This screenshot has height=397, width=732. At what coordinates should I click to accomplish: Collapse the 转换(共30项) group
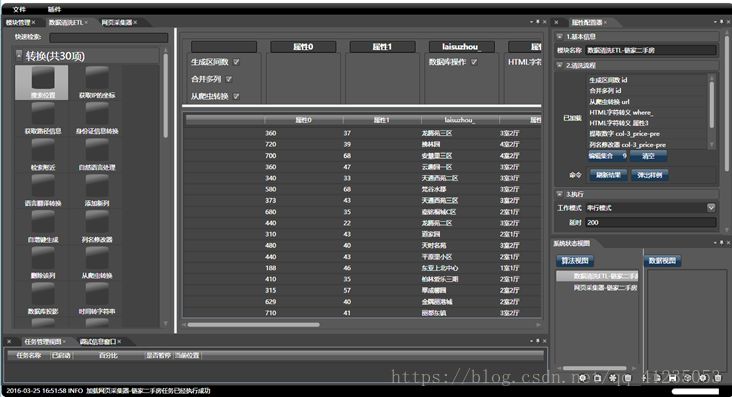tap(19, 56)
